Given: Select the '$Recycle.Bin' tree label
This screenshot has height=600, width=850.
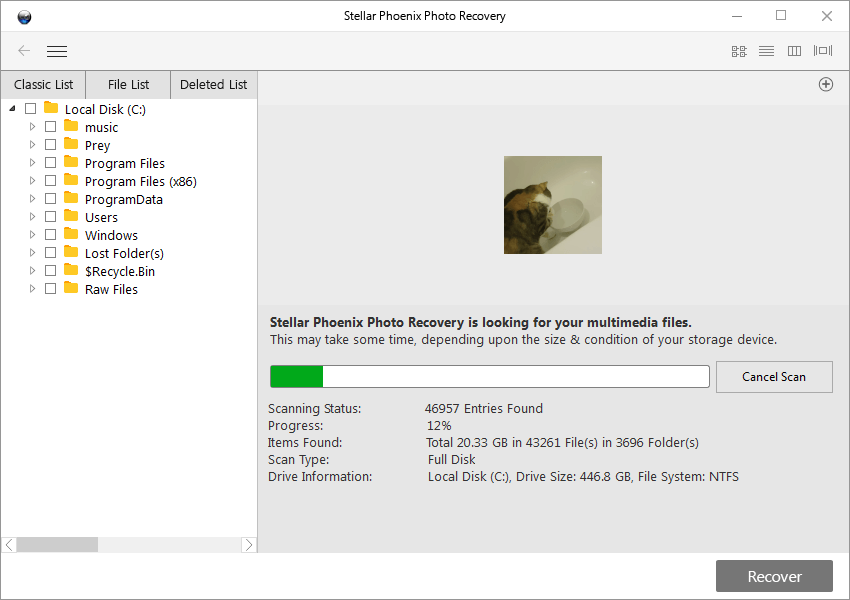Looking at the screenshot, I should 120,272.
